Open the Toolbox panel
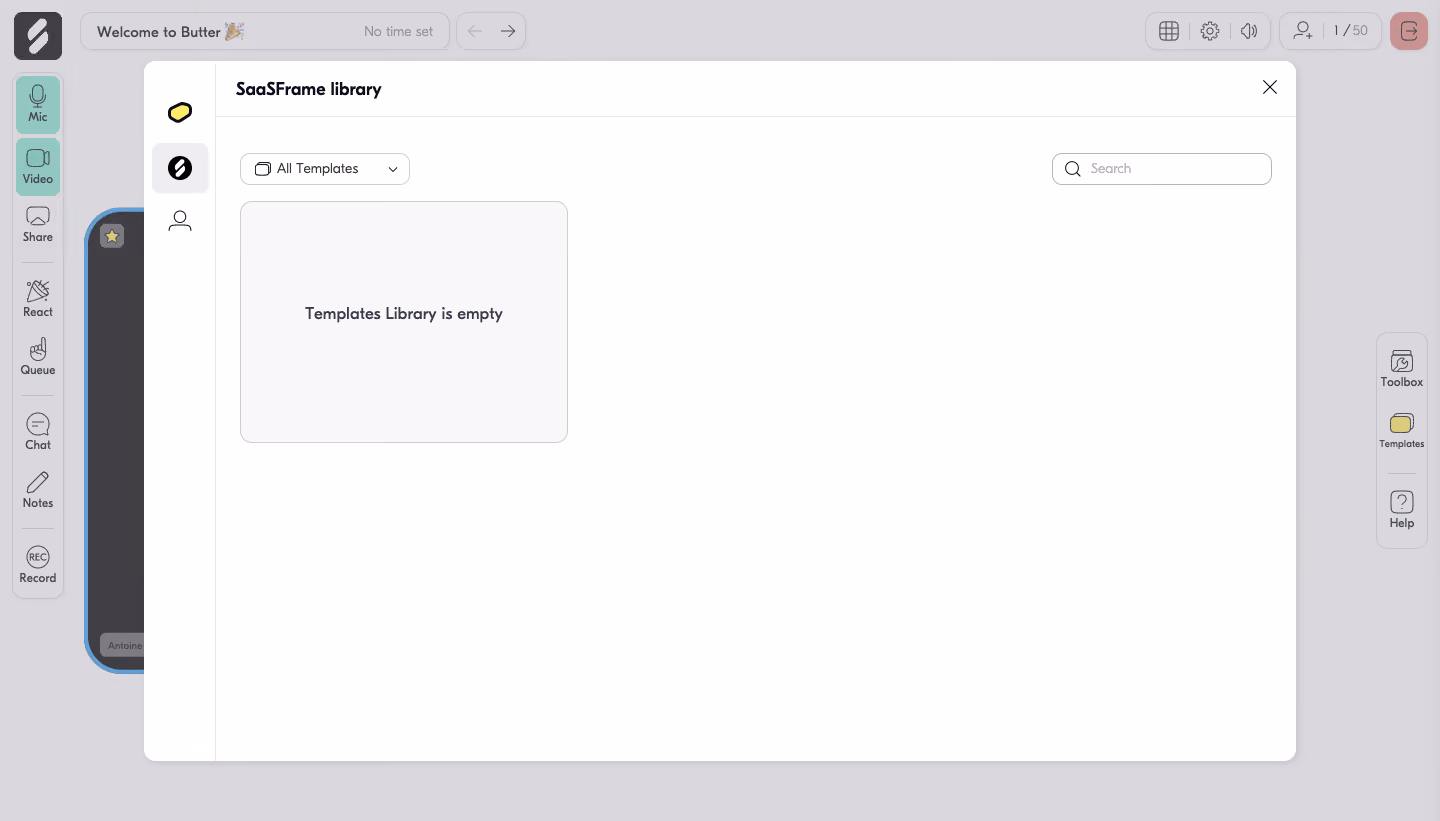Screen dimensions: 1440x821 coord(1402,369)
